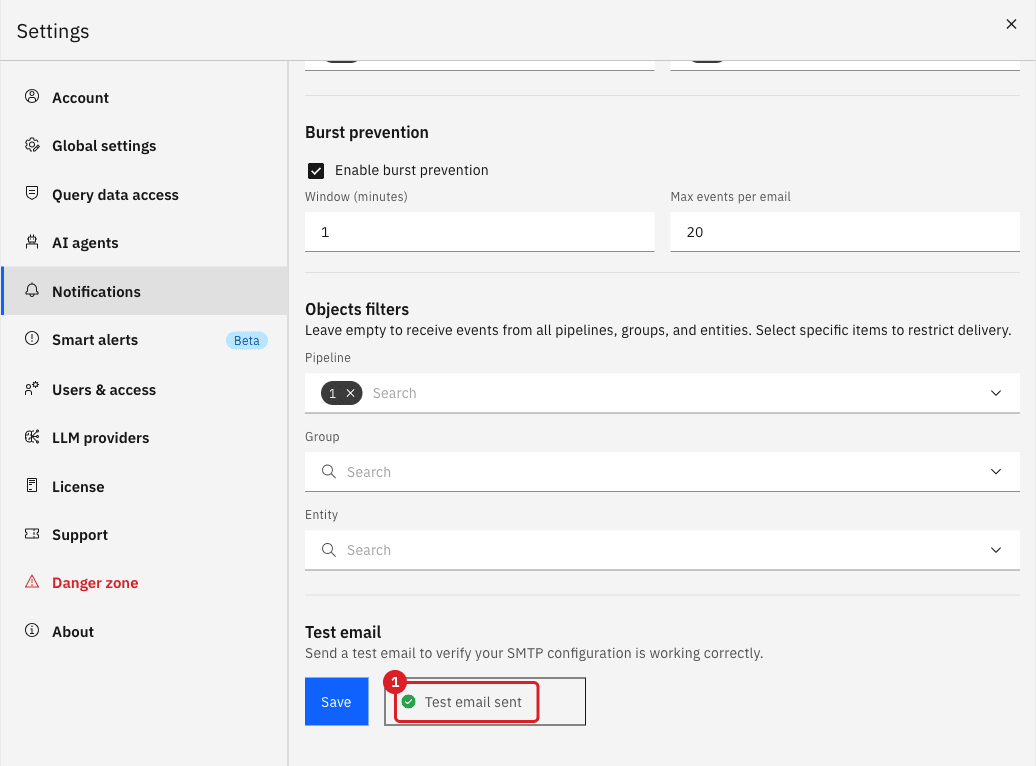Open the Account settings section

click(x=145, y=97)
